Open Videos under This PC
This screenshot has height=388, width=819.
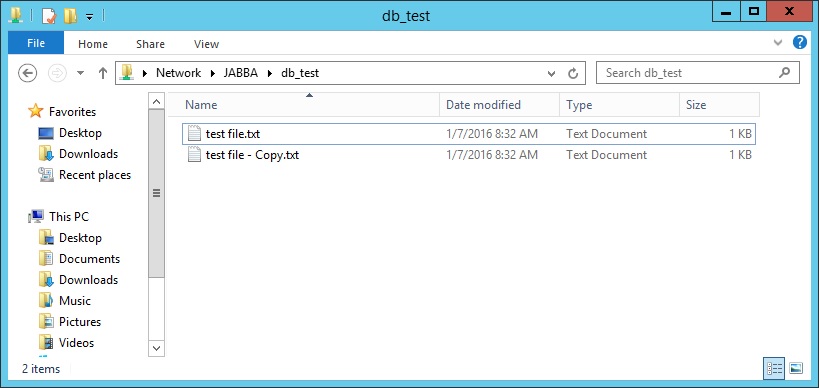(76, 343)
